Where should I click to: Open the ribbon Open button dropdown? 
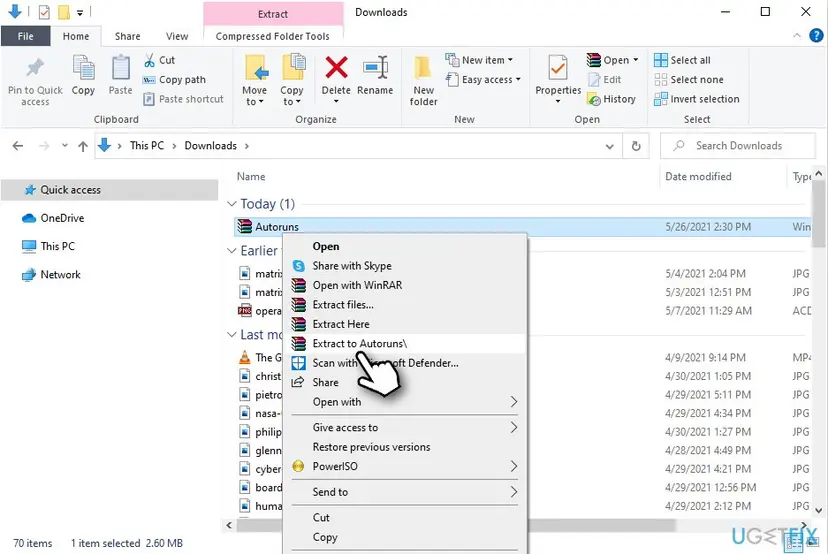pyautogui.click(x=635, y=60)
